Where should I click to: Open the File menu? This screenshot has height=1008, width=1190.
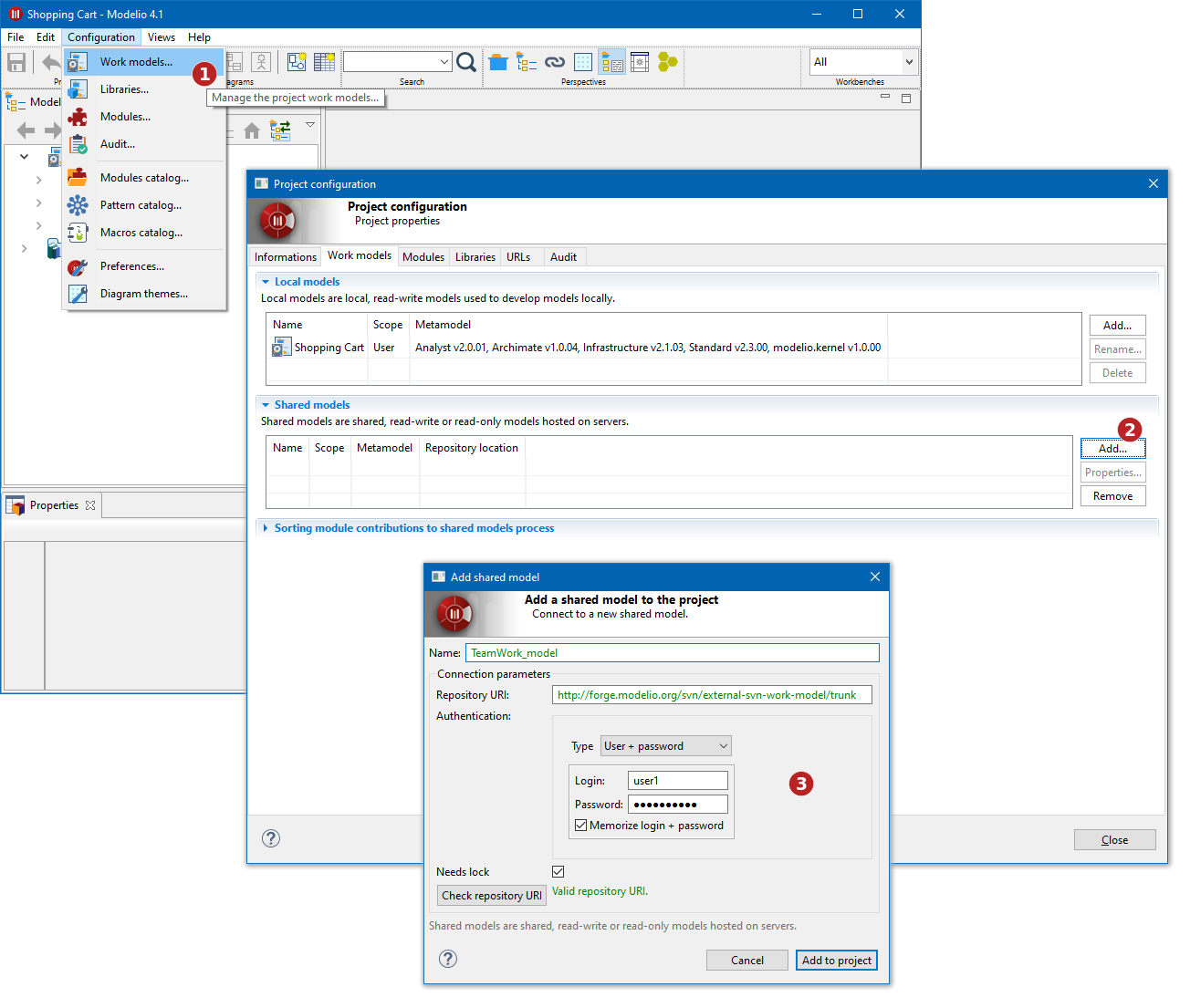[x=16, y=37]
